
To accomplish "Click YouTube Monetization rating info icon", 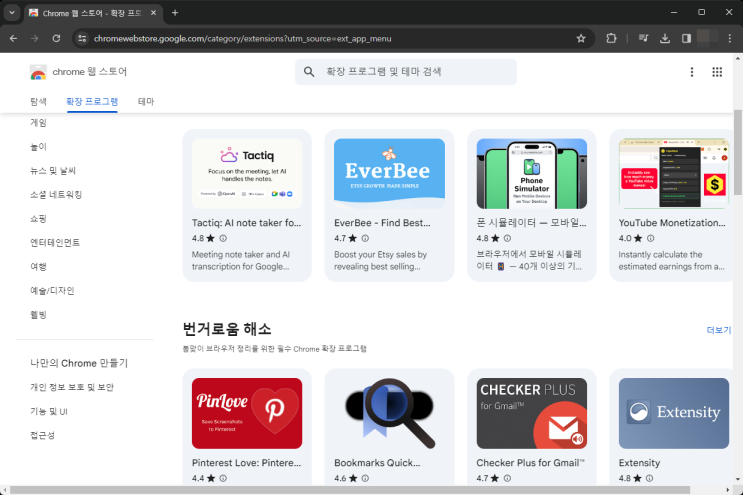I will (651, 238).
